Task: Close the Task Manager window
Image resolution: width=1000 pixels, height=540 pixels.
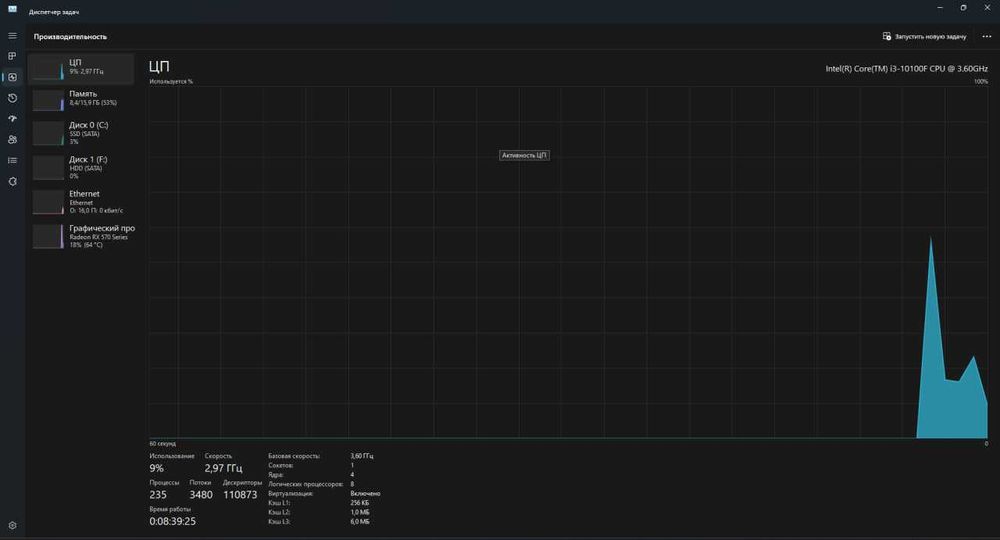Action: [x=987, y=8]
